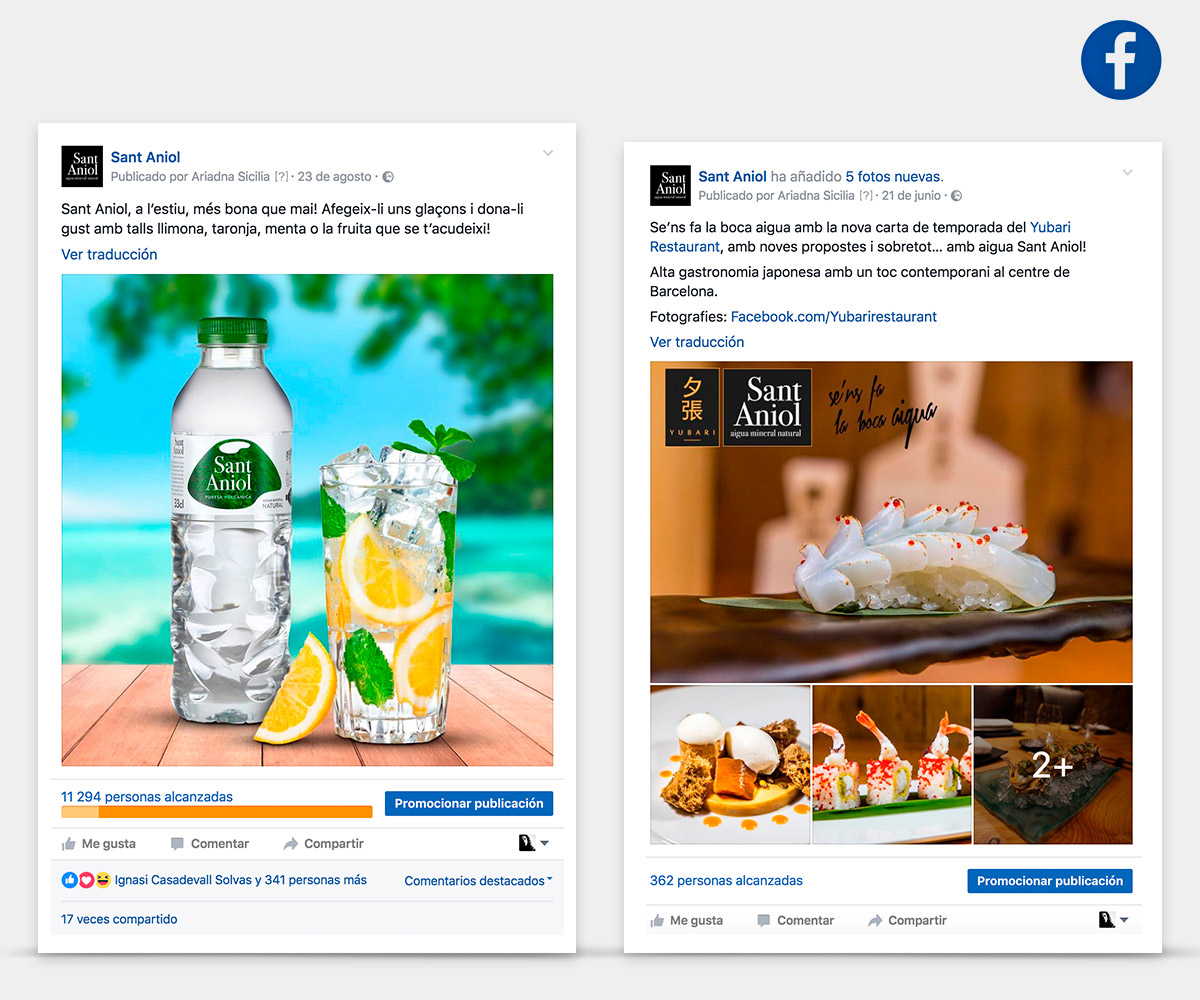View the 362 personas alcanzadas stats
1200x1000 pixels.
tap(726, 881)
